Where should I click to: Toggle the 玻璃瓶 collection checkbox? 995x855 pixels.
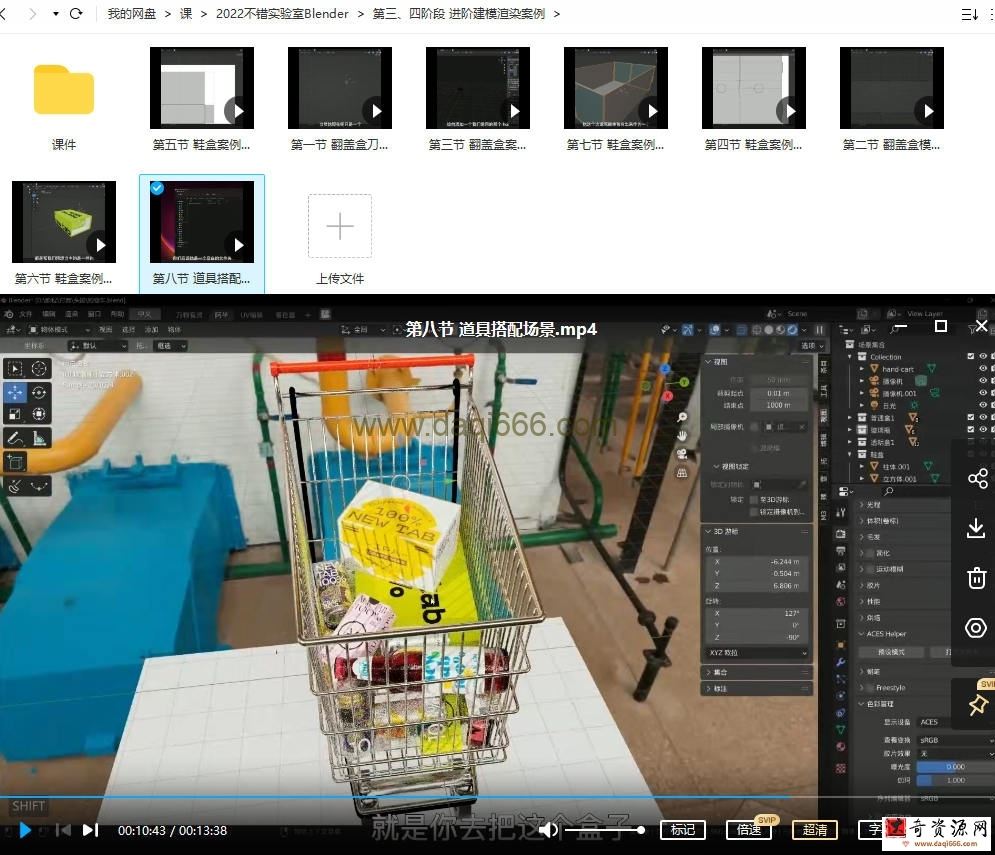point(970,429)
